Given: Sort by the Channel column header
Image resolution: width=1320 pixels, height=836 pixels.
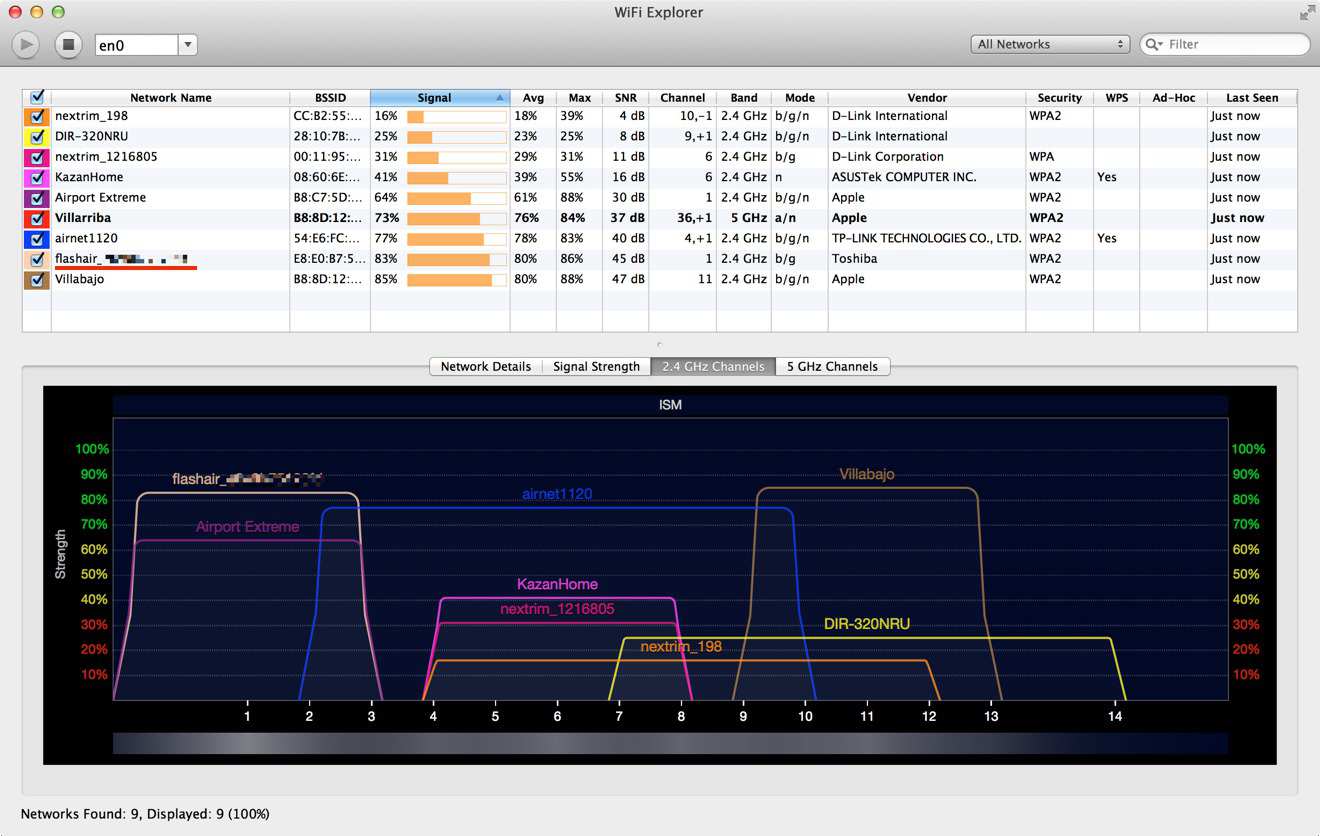Looking at the screenshot, I should 682,97.
